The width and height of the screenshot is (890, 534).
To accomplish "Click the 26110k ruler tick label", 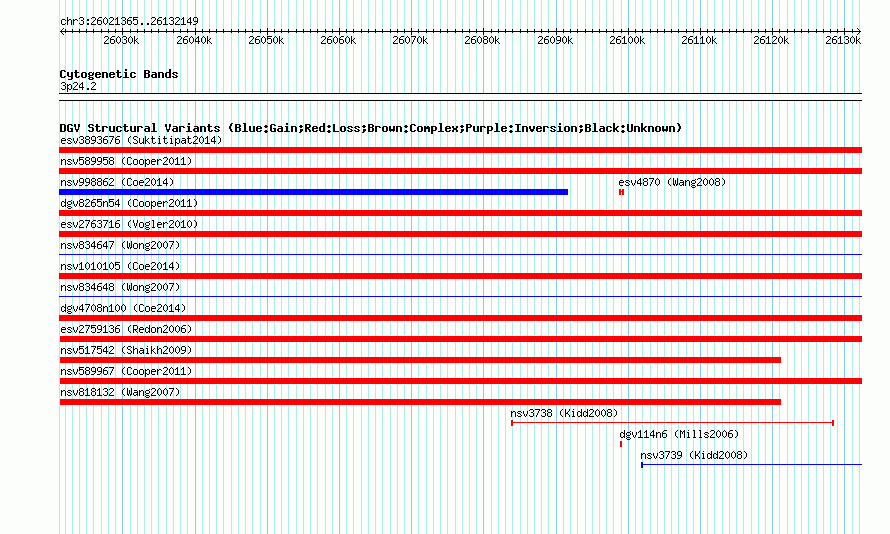I will 699,40.
